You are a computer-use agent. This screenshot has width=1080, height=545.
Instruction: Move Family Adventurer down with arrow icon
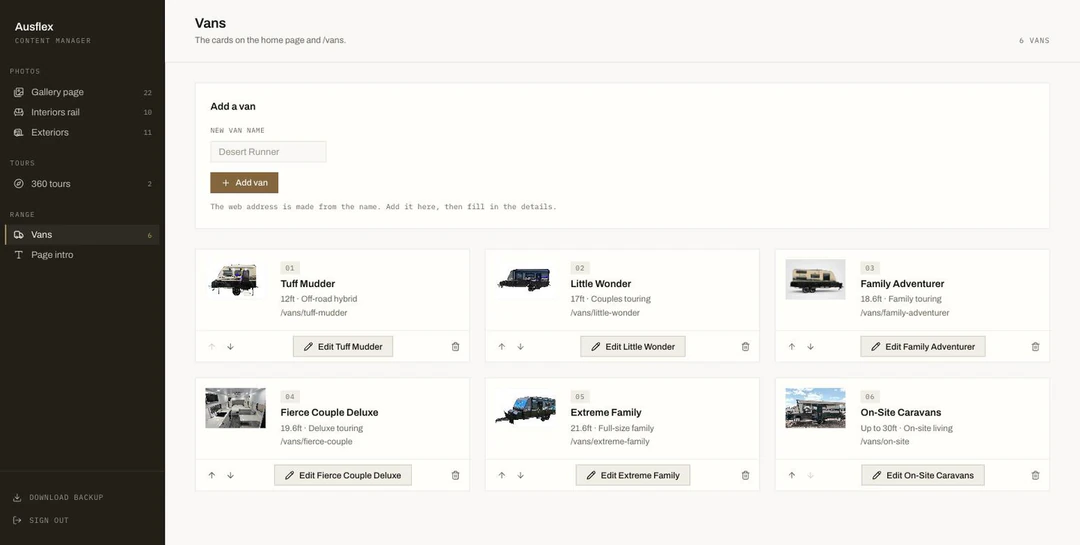(811, 347)
